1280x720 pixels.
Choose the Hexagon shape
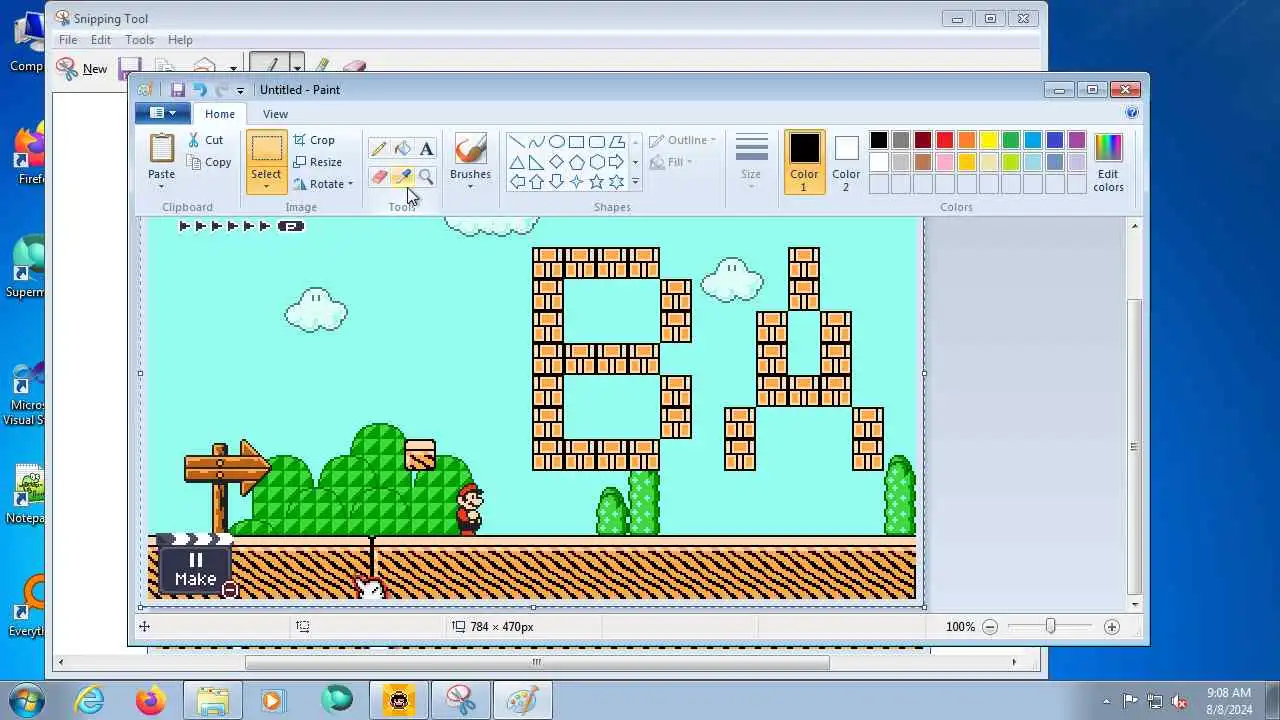pos(597,162)
